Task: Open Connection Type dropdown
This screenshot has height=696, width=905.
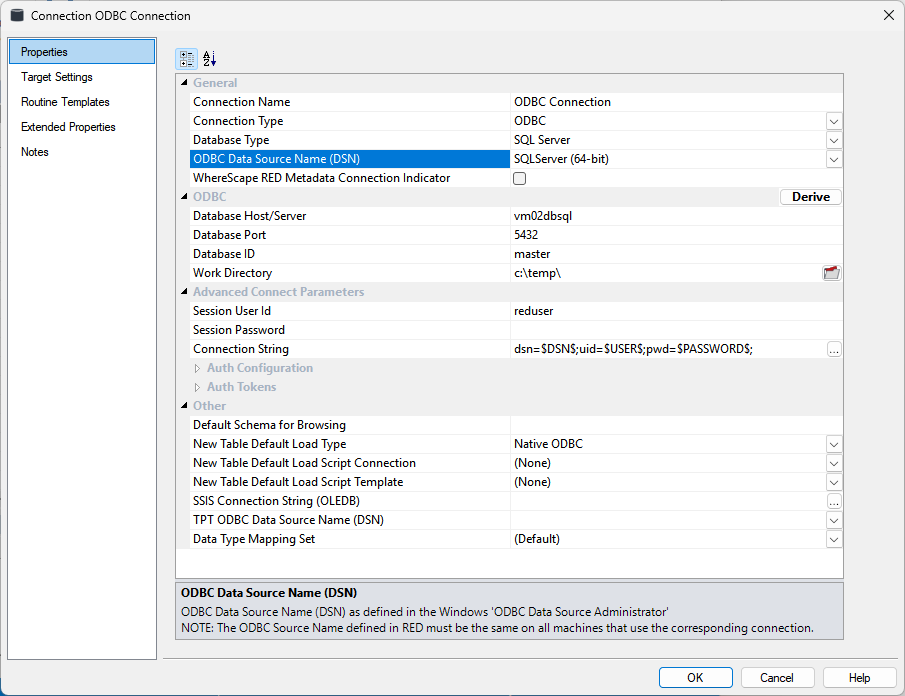Action: pyautogui.click(x=833, y=121)
